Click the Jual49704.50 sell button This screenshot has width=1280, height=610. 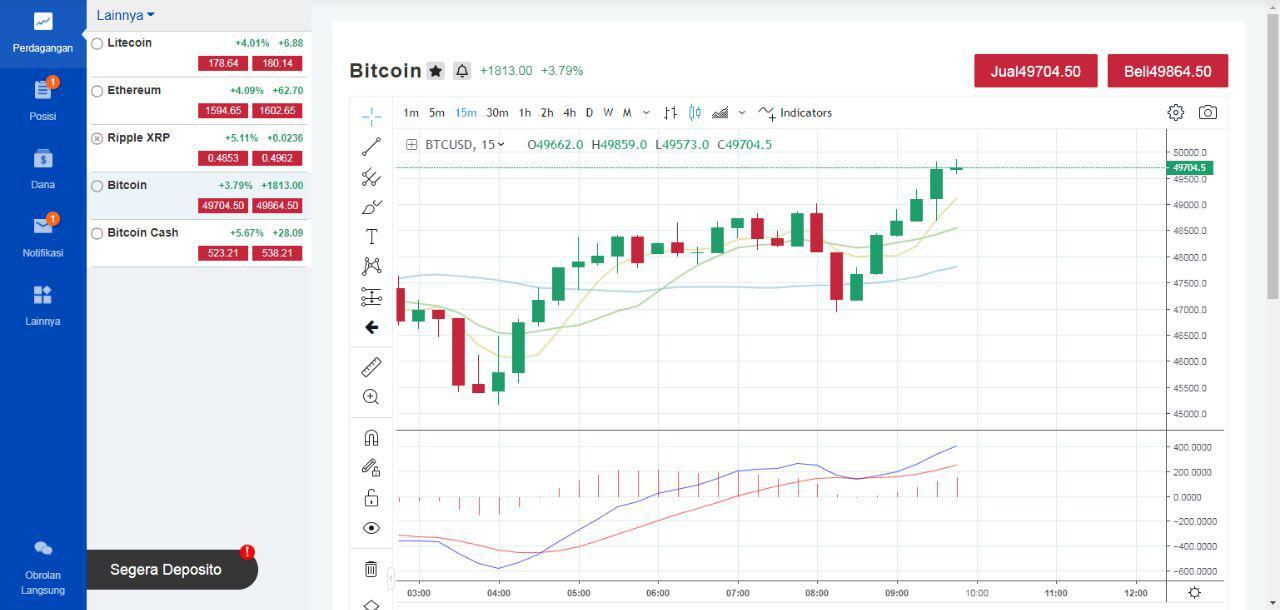1036,71
